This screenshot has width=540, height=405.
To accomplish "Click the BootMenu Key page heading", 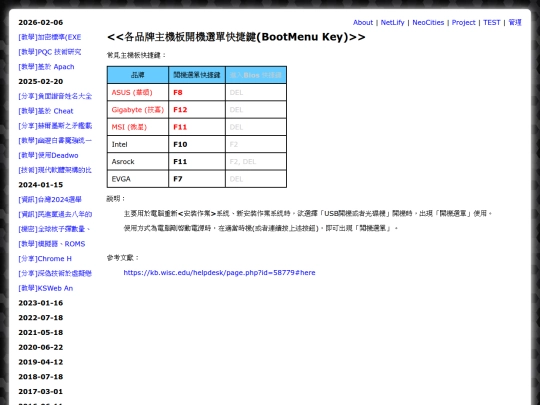I will pyautogui.click(x=236, y=37).
